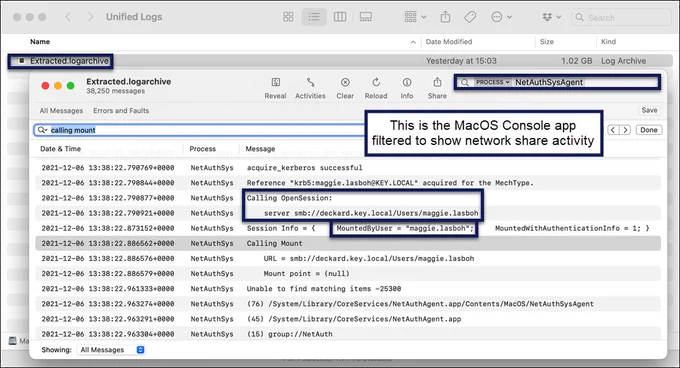Click the Save search button

[649, 110]
